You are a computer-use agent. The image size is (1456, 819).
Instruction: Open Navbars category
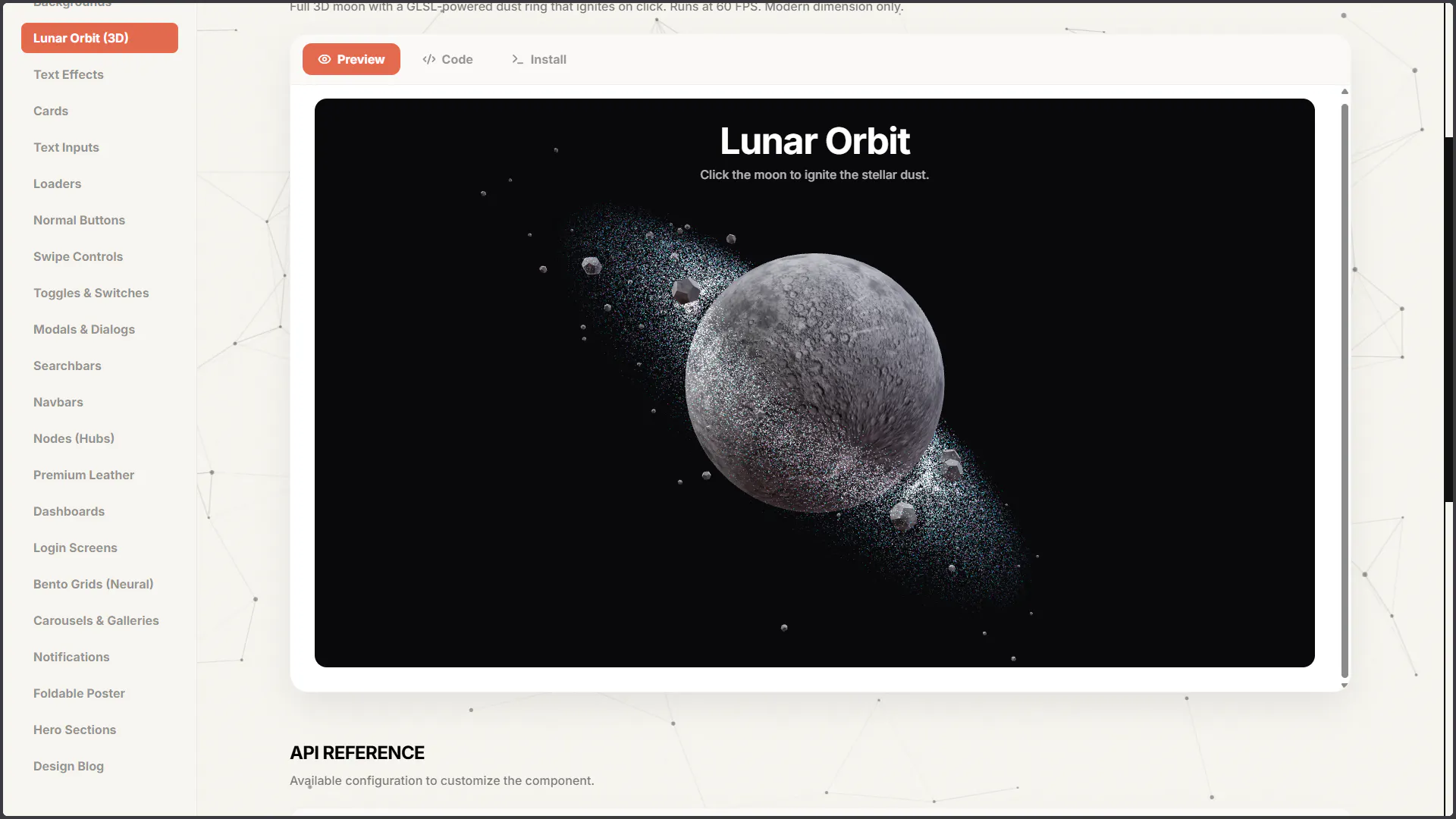[x=99, y=402]
